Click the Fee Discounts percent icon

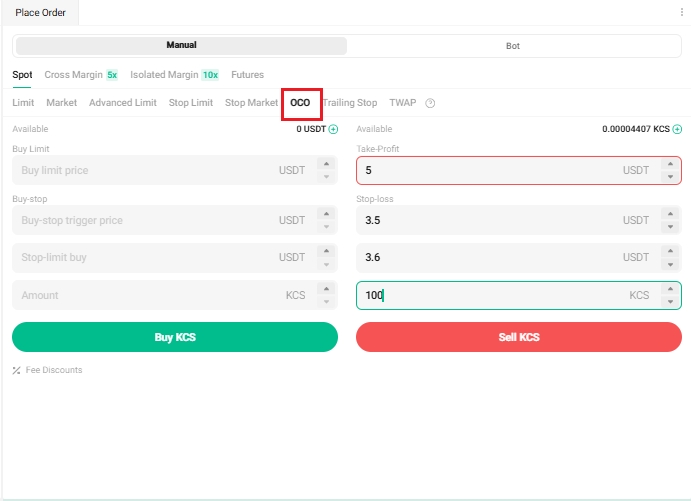click(16, 370)
